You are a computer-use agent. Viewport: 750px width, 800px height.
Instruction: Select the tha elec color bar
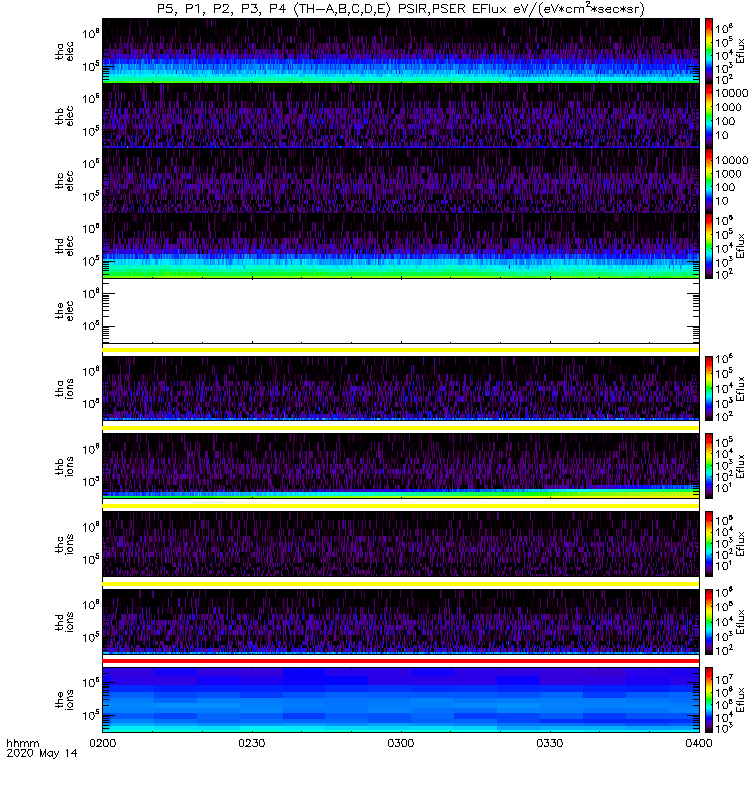pos(709,51)
